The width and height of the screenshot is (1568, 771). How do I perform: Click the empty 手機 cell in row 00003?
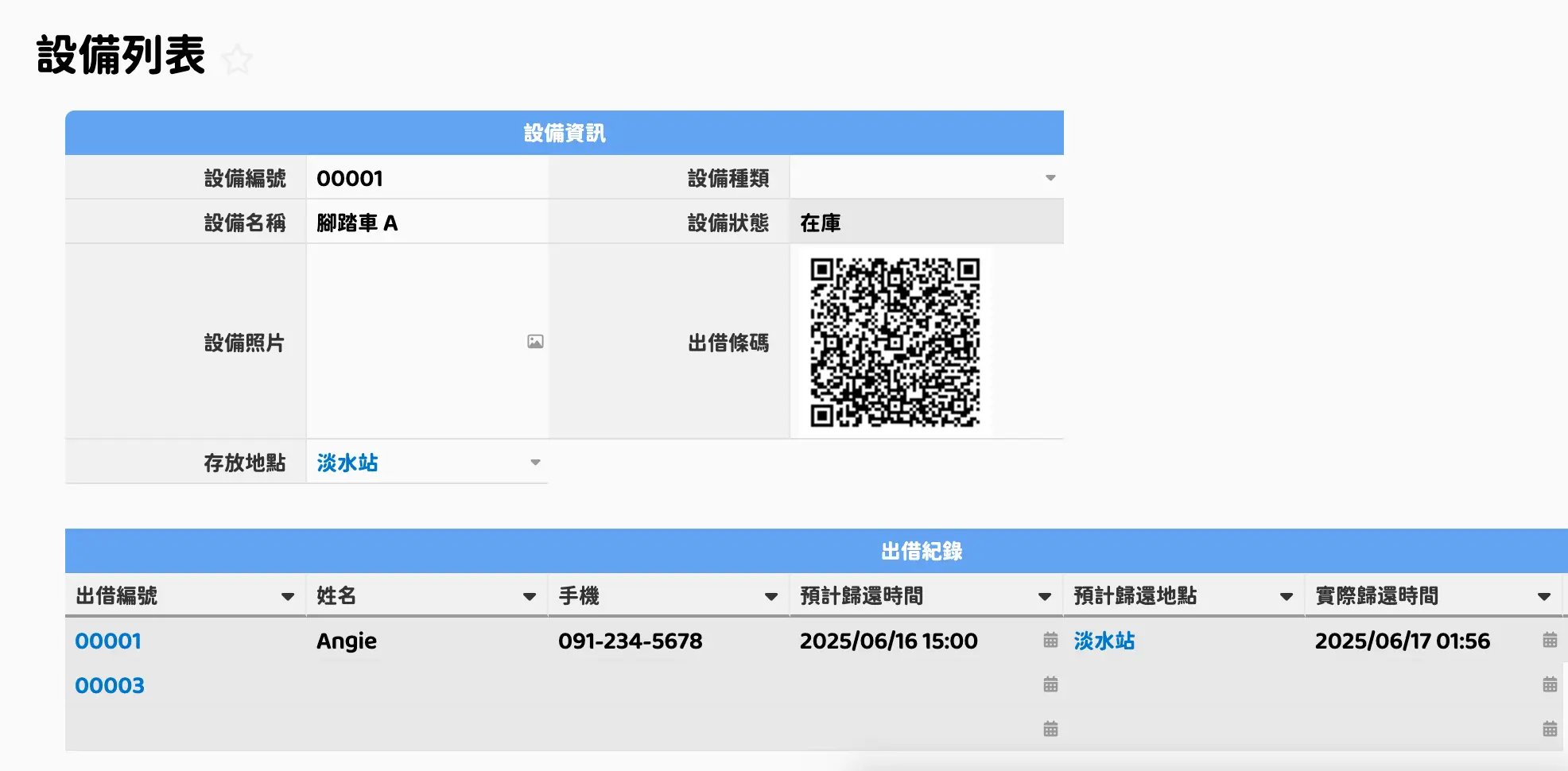669,685
